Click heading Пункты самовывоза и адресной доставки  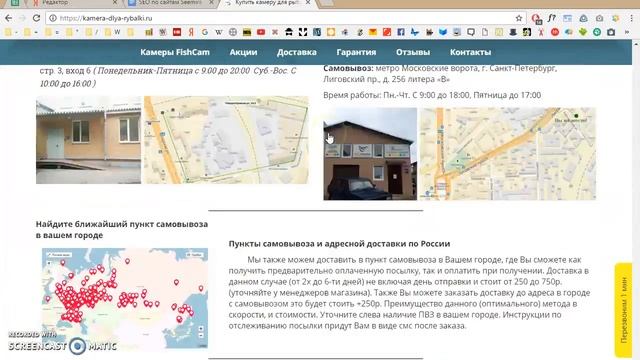click(x=339, y=244)
